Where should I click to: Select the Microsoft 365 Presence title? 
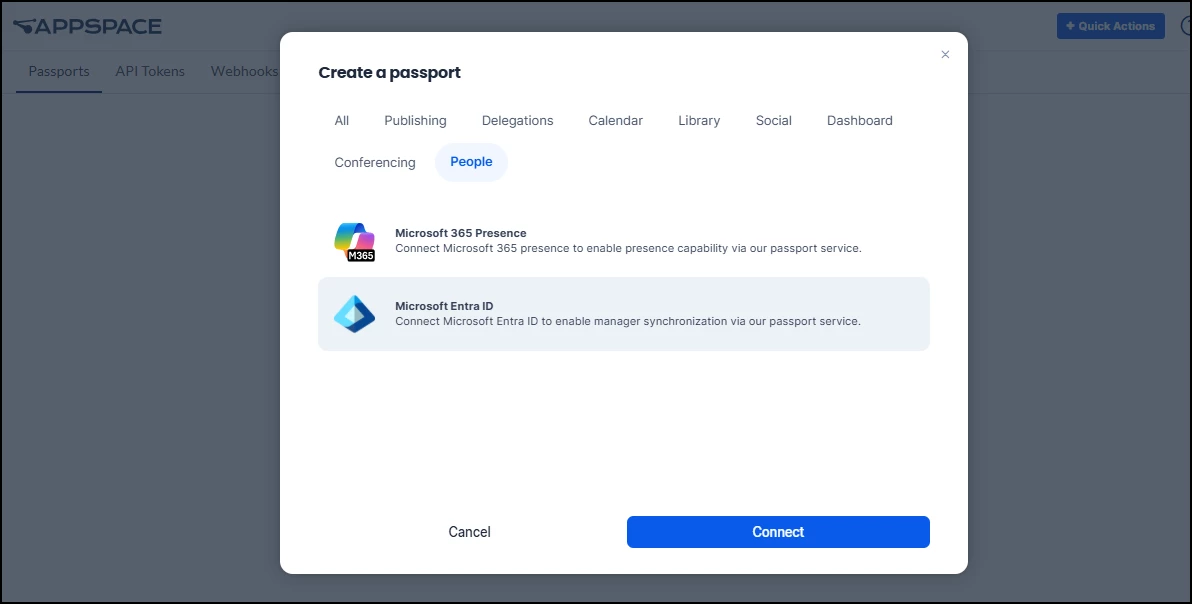point(461,233)
